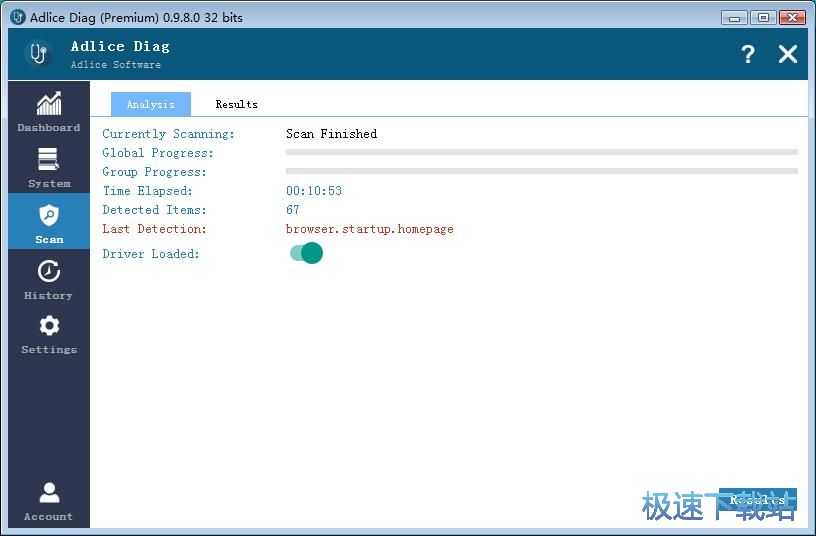Switch to the Analysis tab

(x=150, y=104)
